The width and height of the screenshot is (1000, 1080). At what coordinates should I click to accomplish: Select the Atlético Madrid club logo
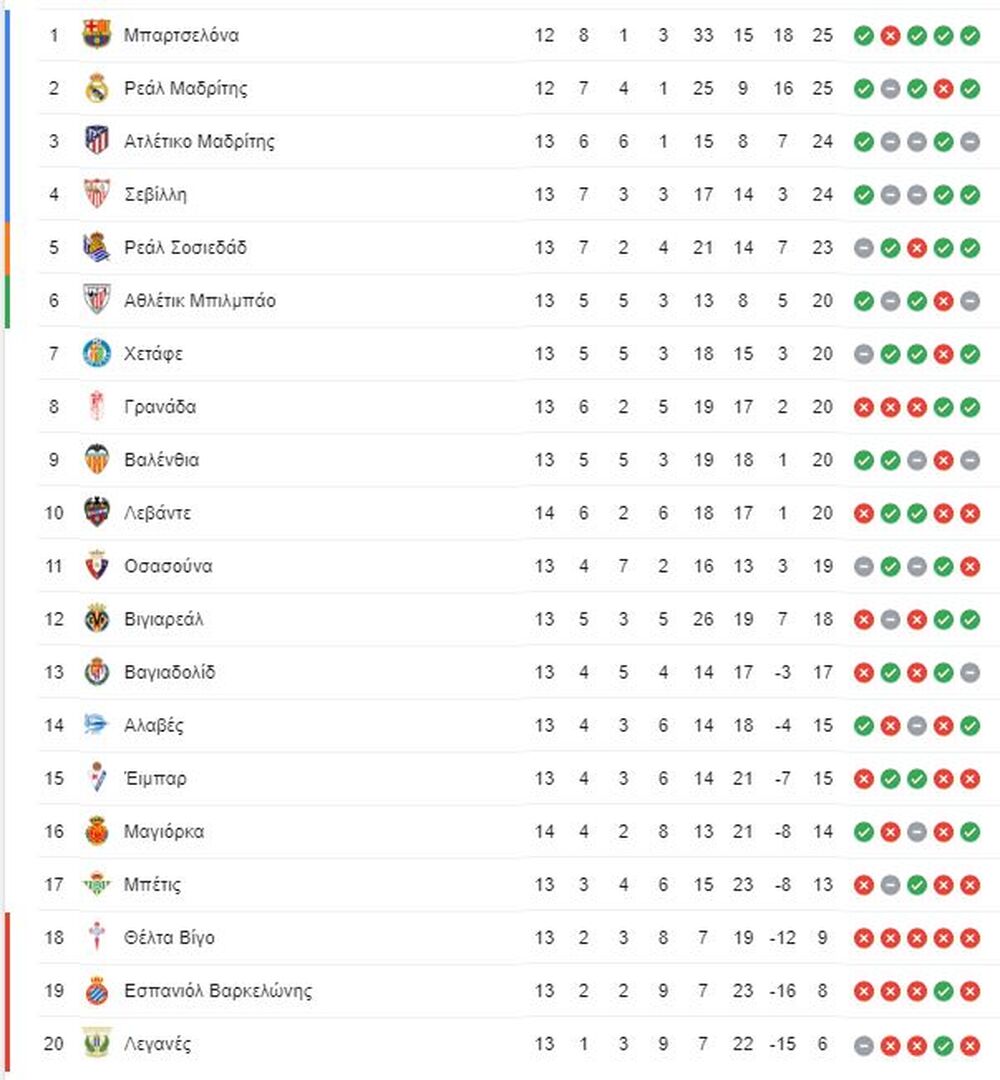tap(96, 140)
